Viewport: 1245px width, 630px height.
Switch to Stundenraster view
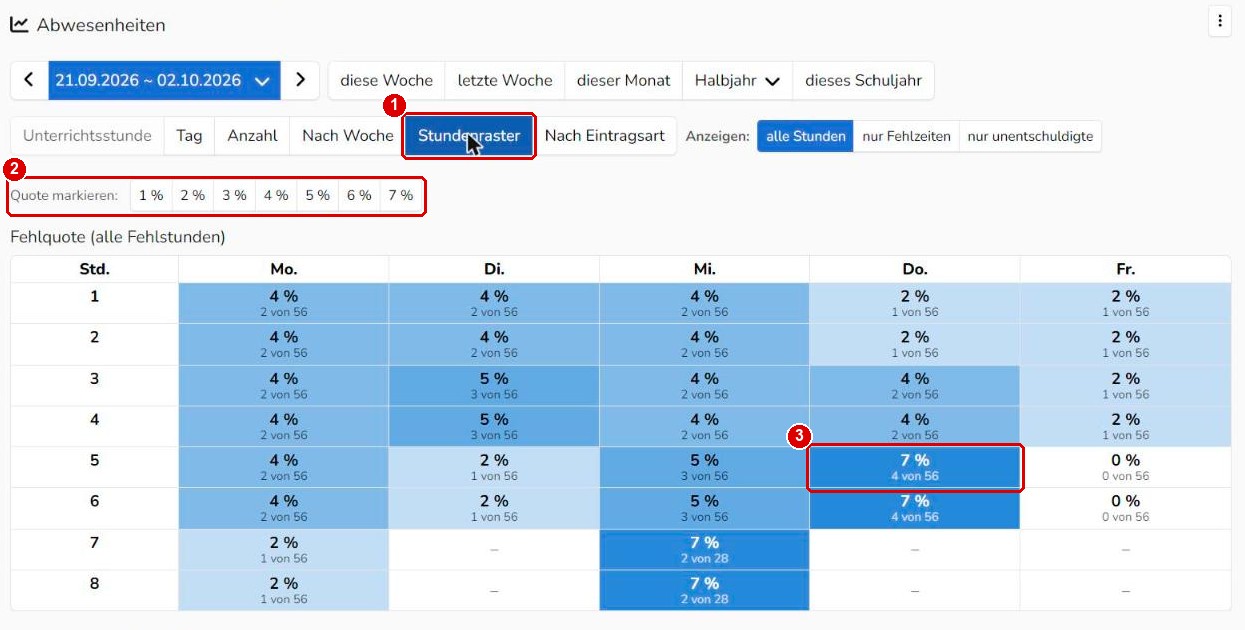tap(469, 136)
